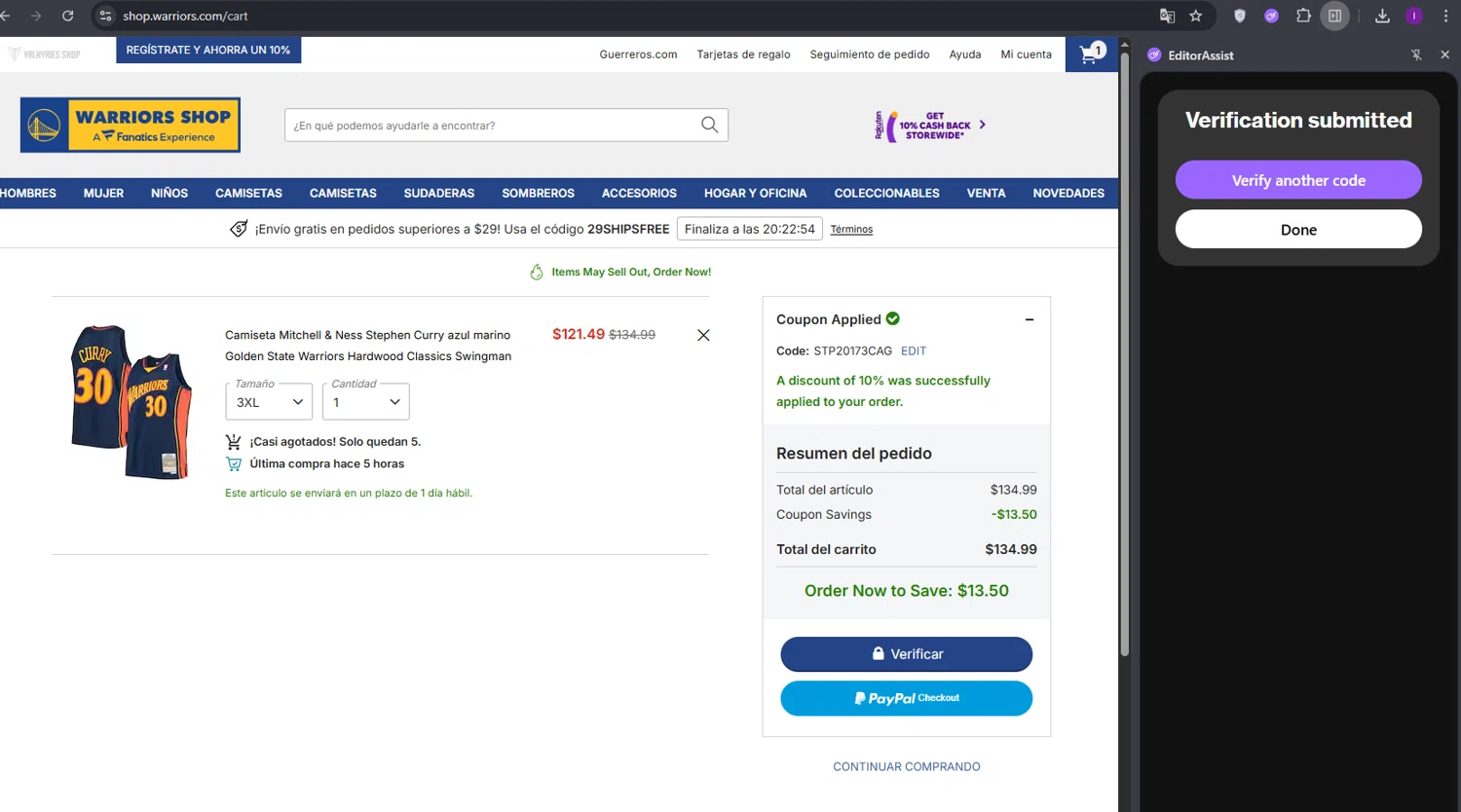This screenshot has width=1461, height=812.
Task: Open the Tamaño 3XL size dropdown
Action: pos(269,402)
